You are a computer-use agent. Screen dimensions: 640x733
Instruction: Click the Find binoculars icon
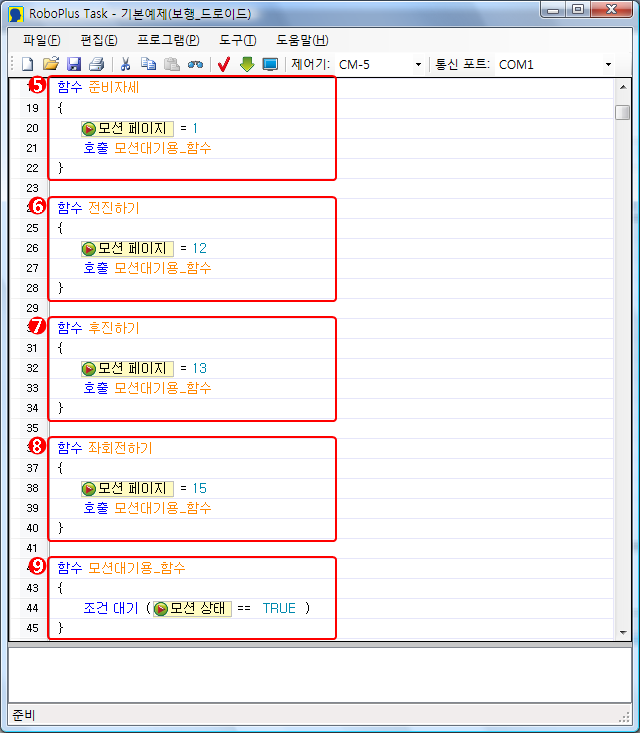coord(195,65)
